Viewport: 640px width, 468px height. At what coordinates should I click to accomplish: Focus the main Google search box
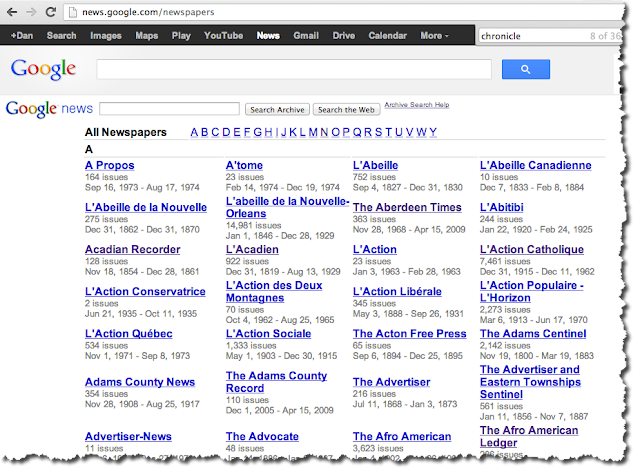pyautogui.click(x=294, y=69)
